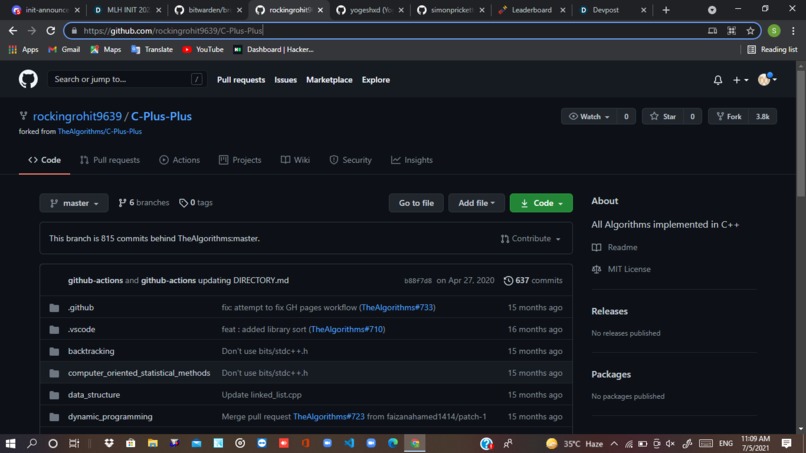The height and width of the screenshot is (453, 806).
Task: Open the Apps bookmark
Action: pyautogui.click(x=24, y=49)
